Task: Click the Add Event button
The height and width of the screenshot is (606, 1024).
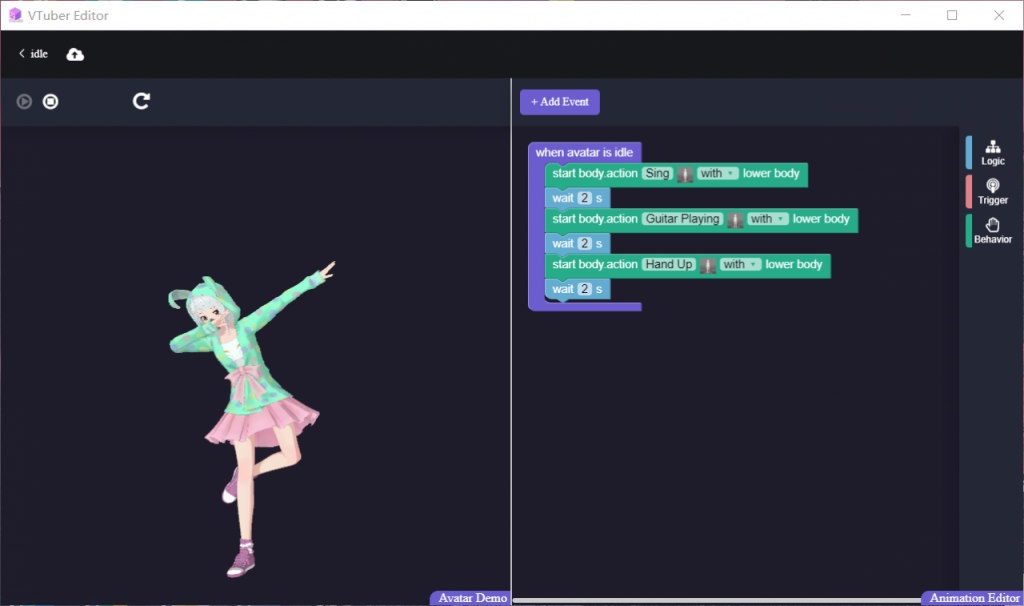Action: [x=559, y=101]
